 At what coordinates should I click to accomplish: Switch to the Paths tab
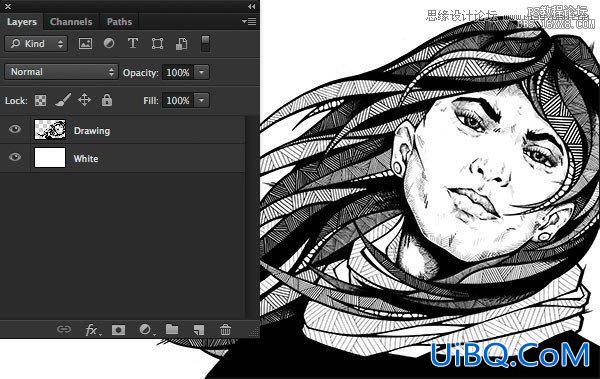(119, 22)
